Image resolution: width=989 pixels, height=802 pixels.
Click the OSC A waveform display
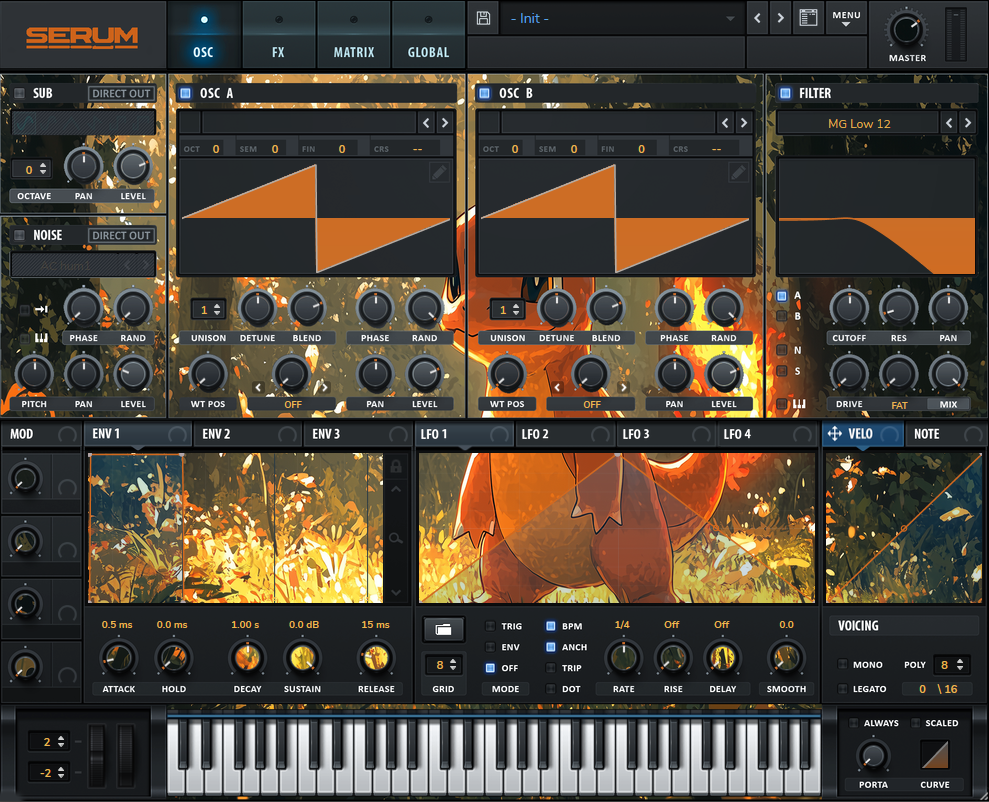coord(316,218)
